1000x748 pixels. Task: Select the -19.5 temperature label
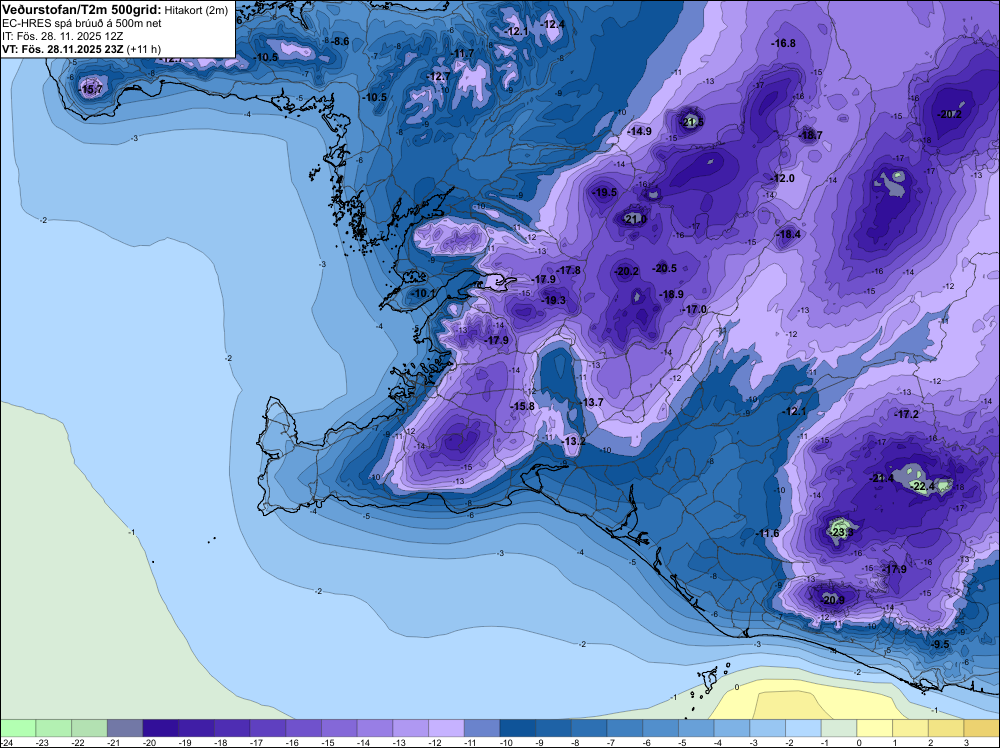(x=605, y=193)
